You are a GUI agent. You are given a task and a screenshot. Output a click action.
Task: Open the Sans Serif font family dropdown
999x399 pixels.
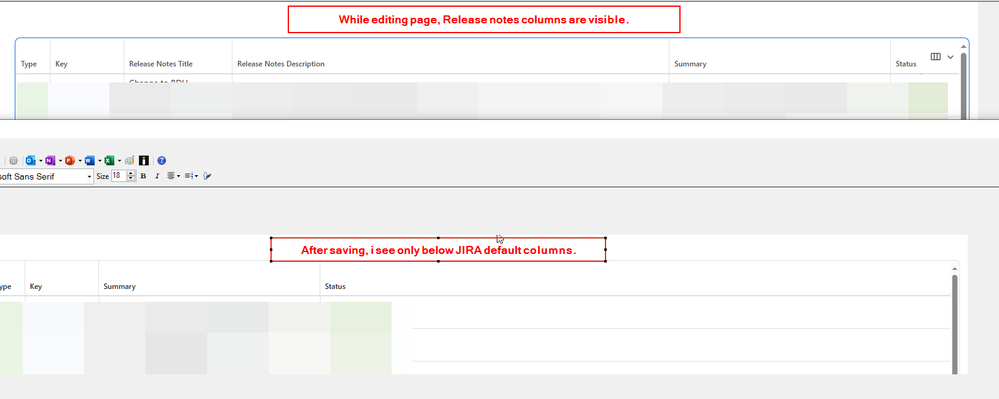[x=89, y=177]
